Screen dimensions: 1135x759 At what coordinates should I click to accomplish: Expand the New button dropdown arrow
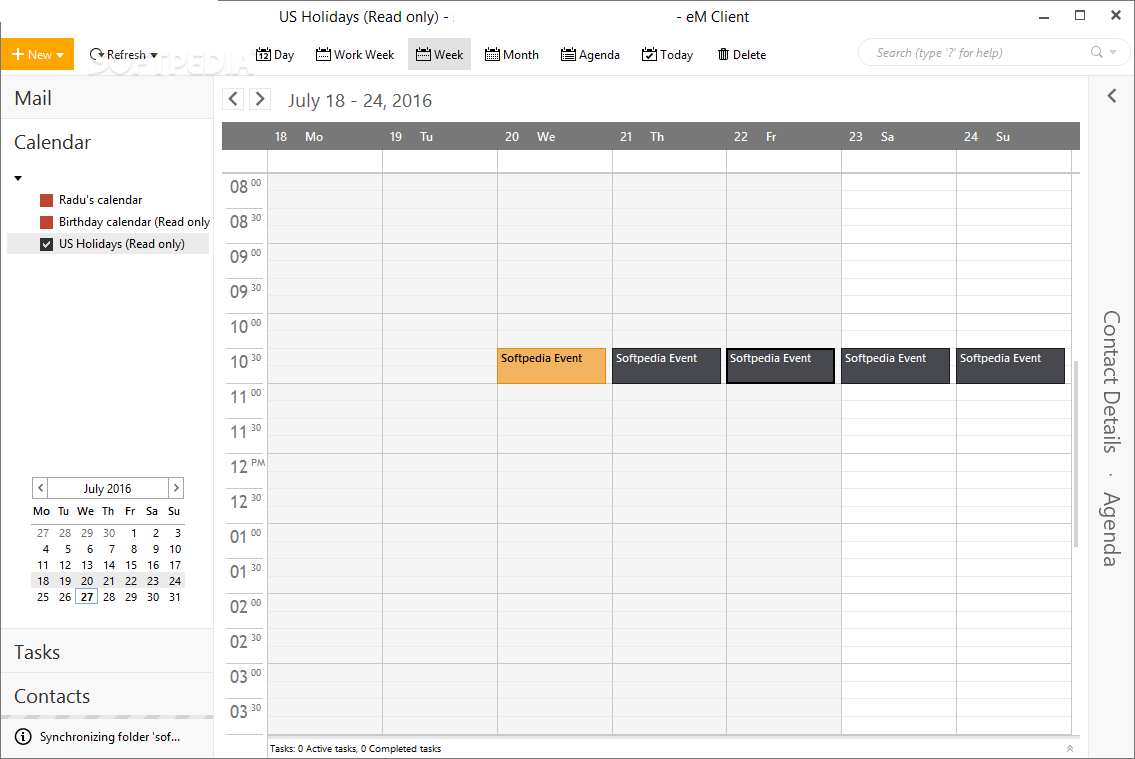click(x=60, y=55)
